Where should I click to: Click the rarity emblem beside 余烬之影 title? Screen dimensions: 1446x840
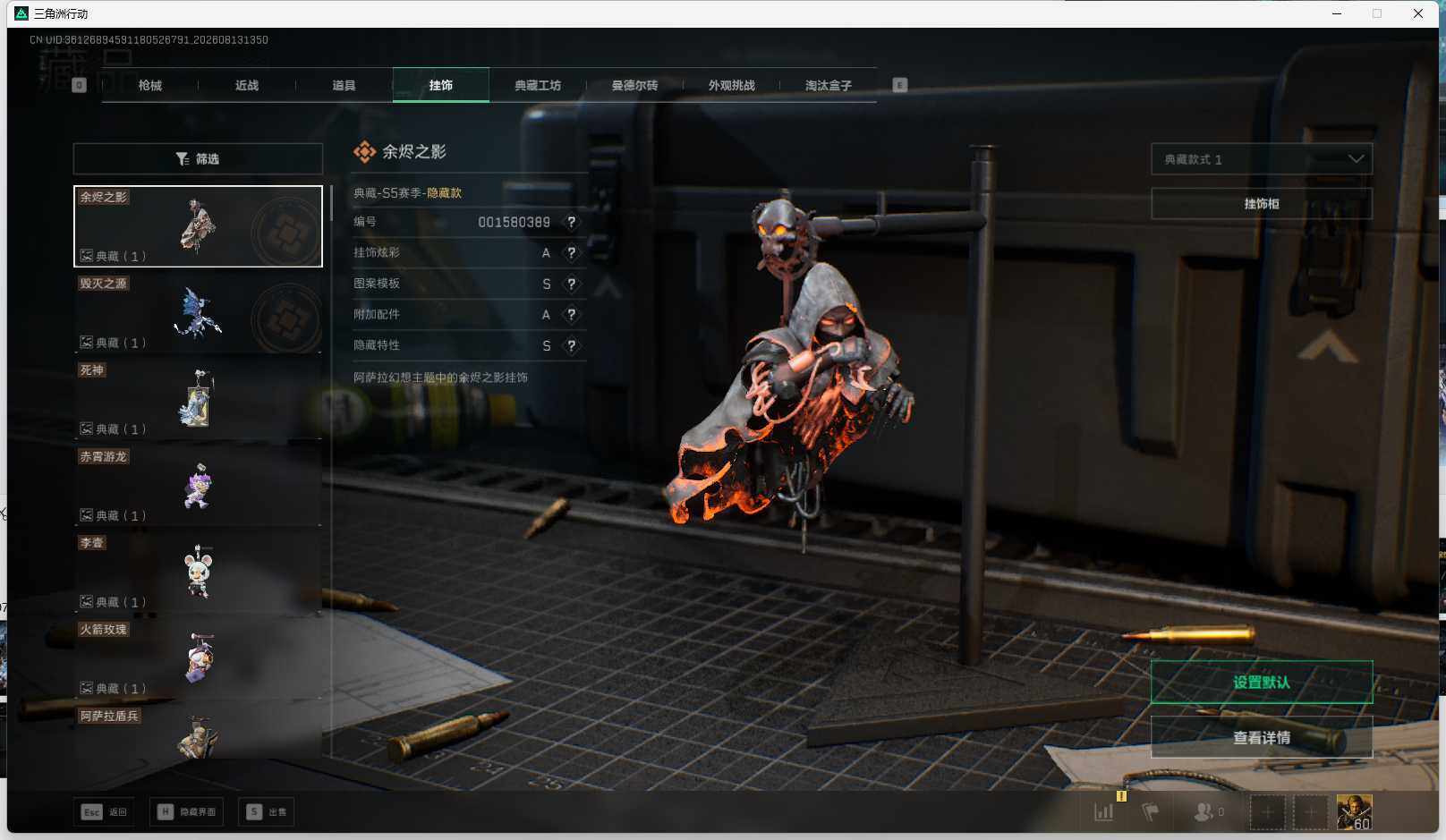pos(364,152)
